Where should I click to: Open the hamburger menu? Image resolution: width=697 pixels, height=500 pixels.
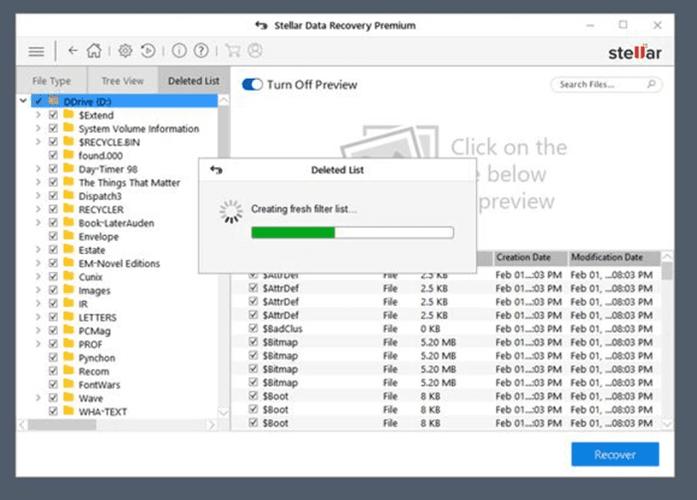[36, 52]
